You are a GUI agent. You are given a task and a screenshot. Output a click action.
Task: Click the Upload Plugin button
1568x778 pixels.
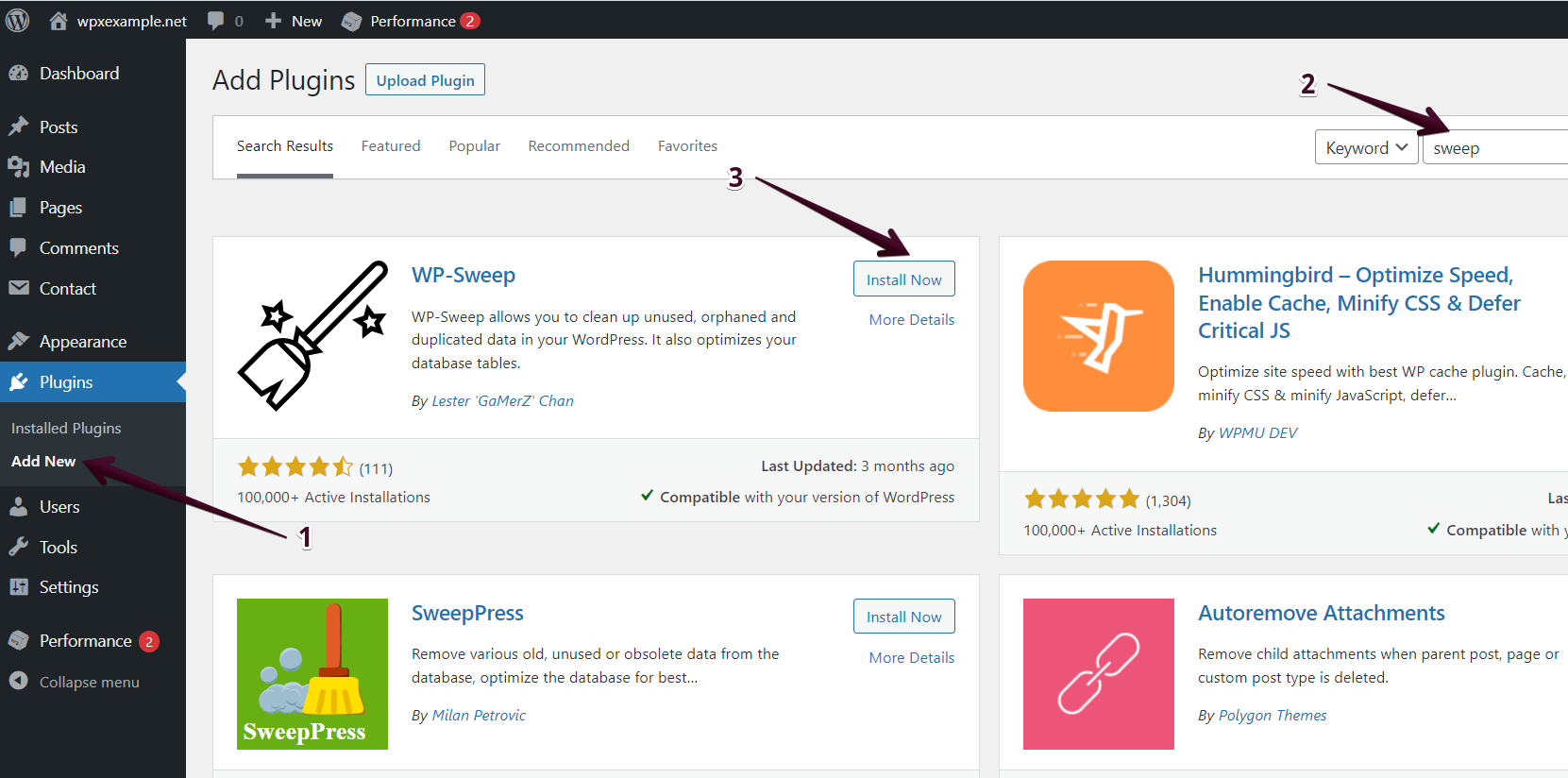pos(425,80)
